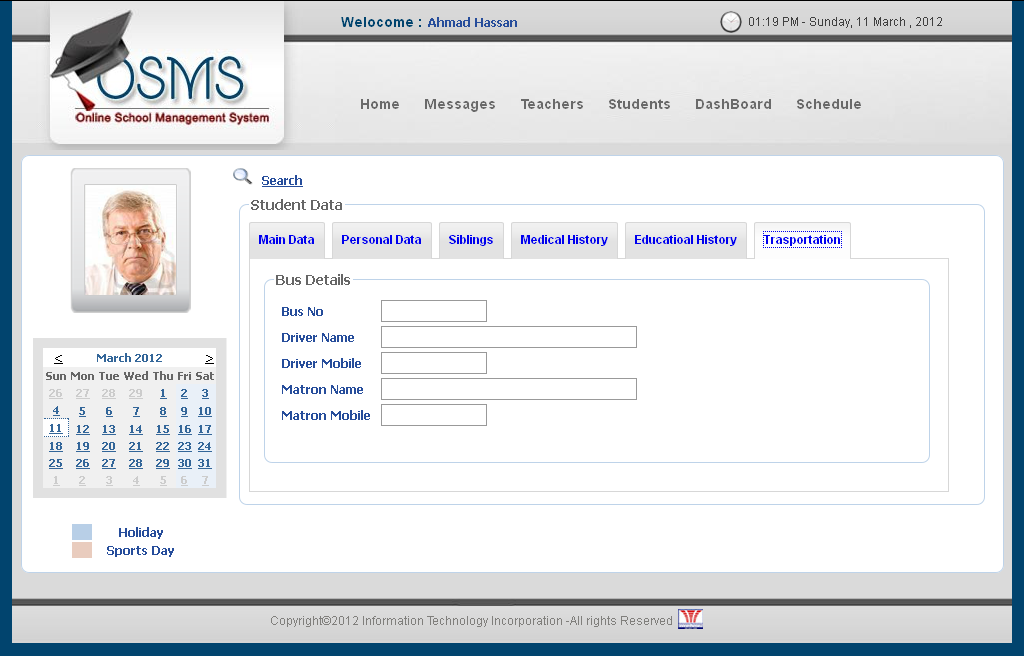The width and height of the screenshot is (1024, 656).
Task: Open the Messages menu
Action: tap(460, 105)
